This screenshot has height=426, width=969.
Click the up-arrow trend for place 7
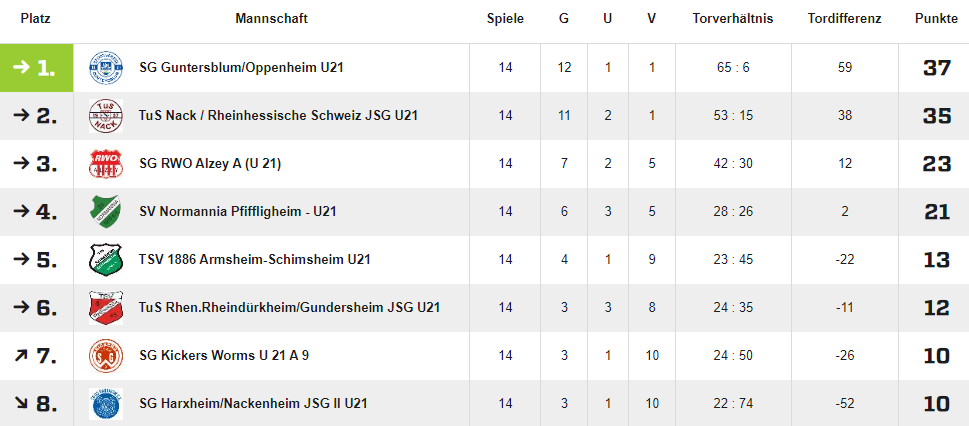(20, 355)
